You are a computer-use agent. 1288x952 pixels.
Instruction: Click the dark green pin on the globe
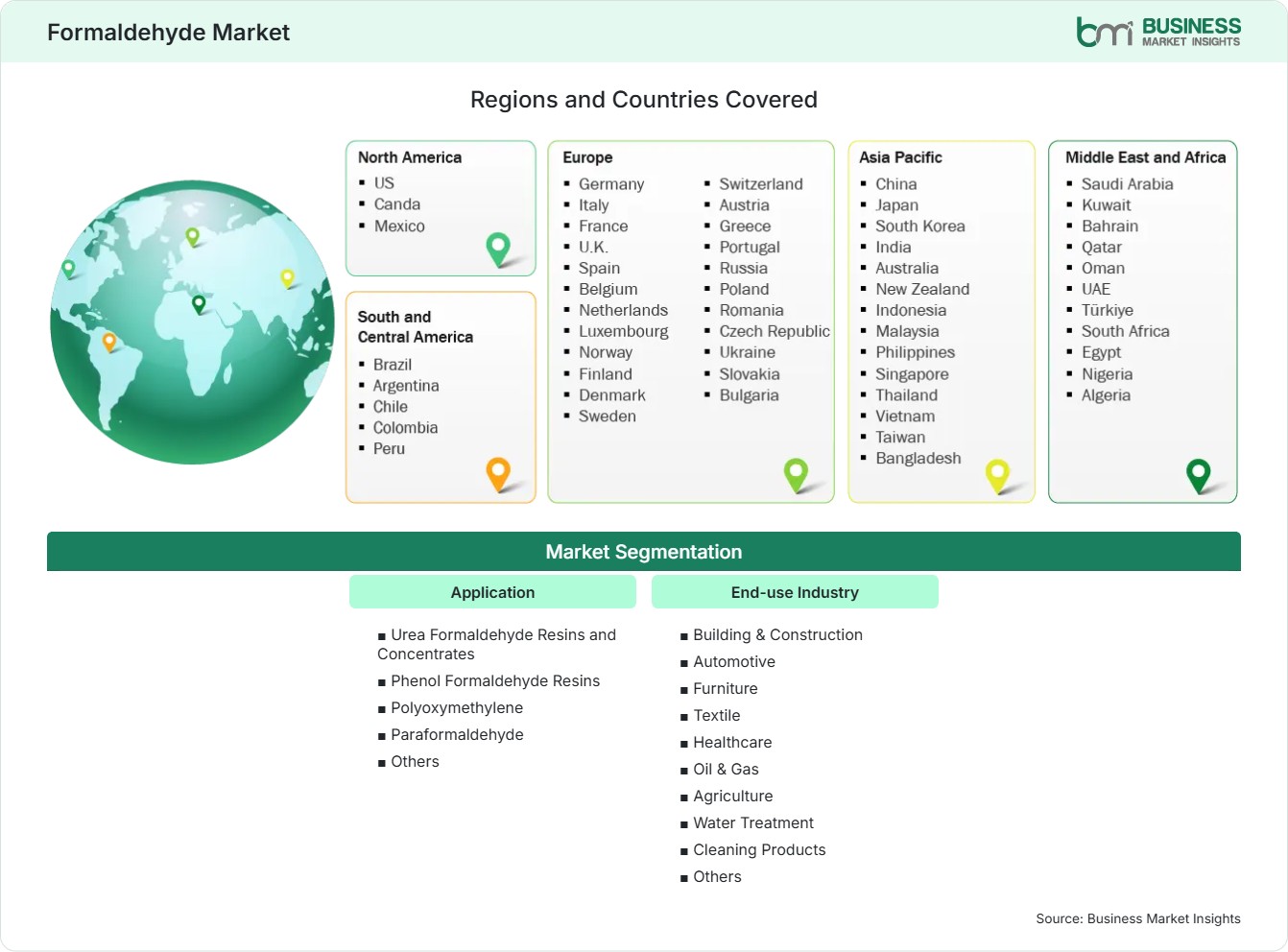click(199, 304)
